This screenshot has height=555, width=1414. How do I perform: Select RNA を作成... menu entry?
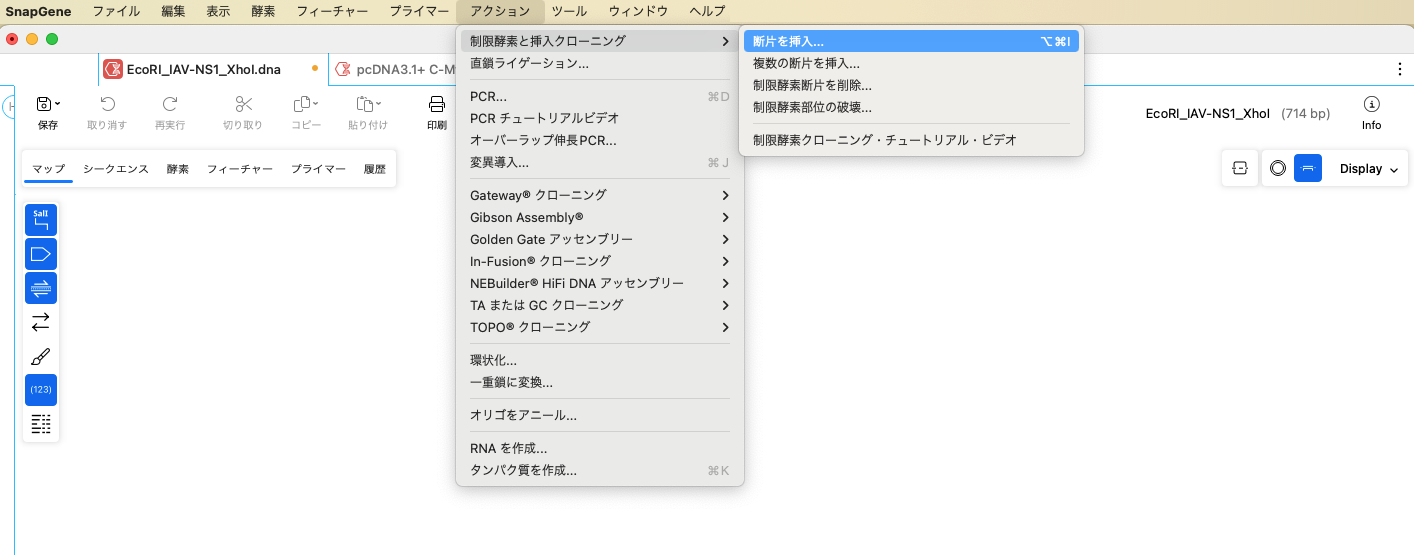pos(600,448)
